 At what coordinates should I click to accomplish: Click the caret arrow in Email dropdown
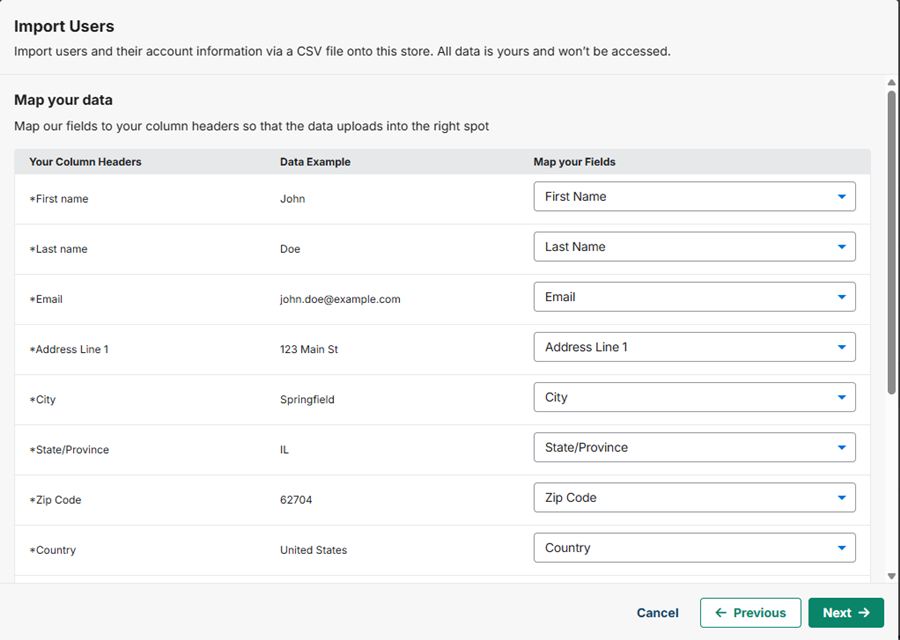[841, 297]
